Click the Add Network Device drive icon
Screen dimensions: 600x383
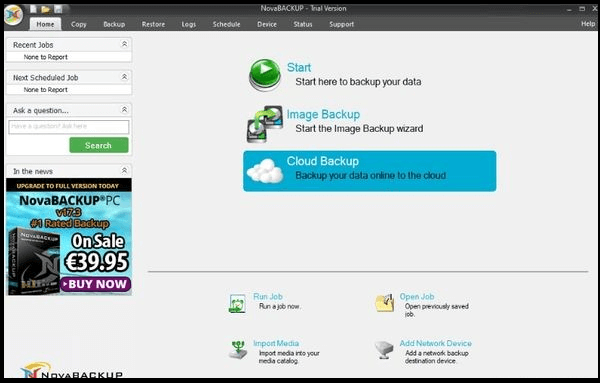(x=384, y=350)
